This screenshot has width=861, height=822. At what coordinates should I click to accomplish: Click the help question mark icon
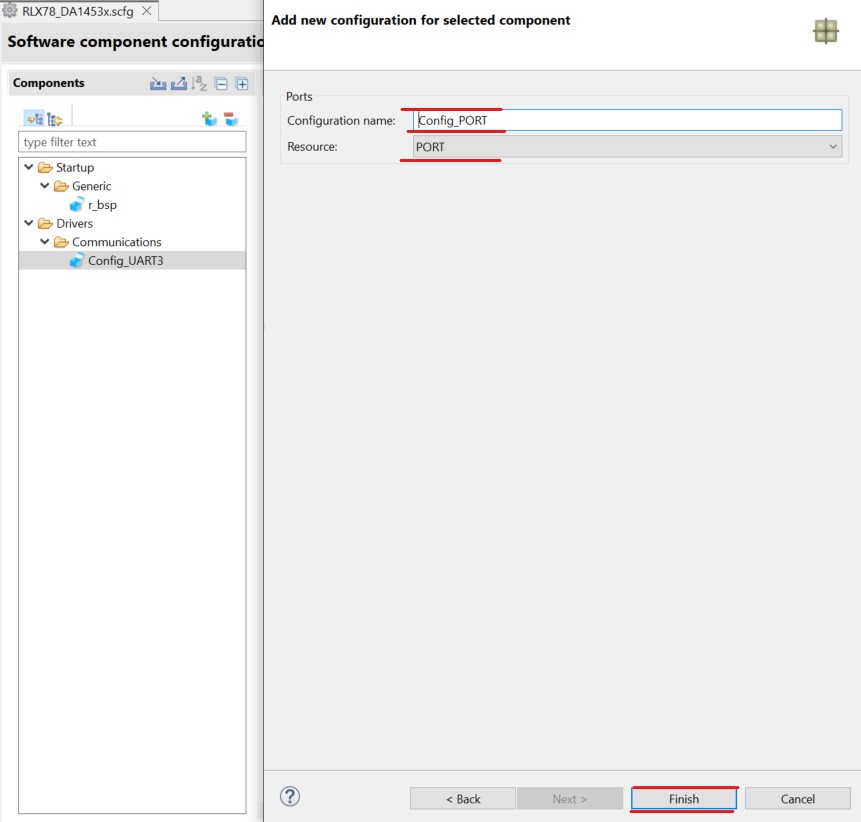point(290,796)
